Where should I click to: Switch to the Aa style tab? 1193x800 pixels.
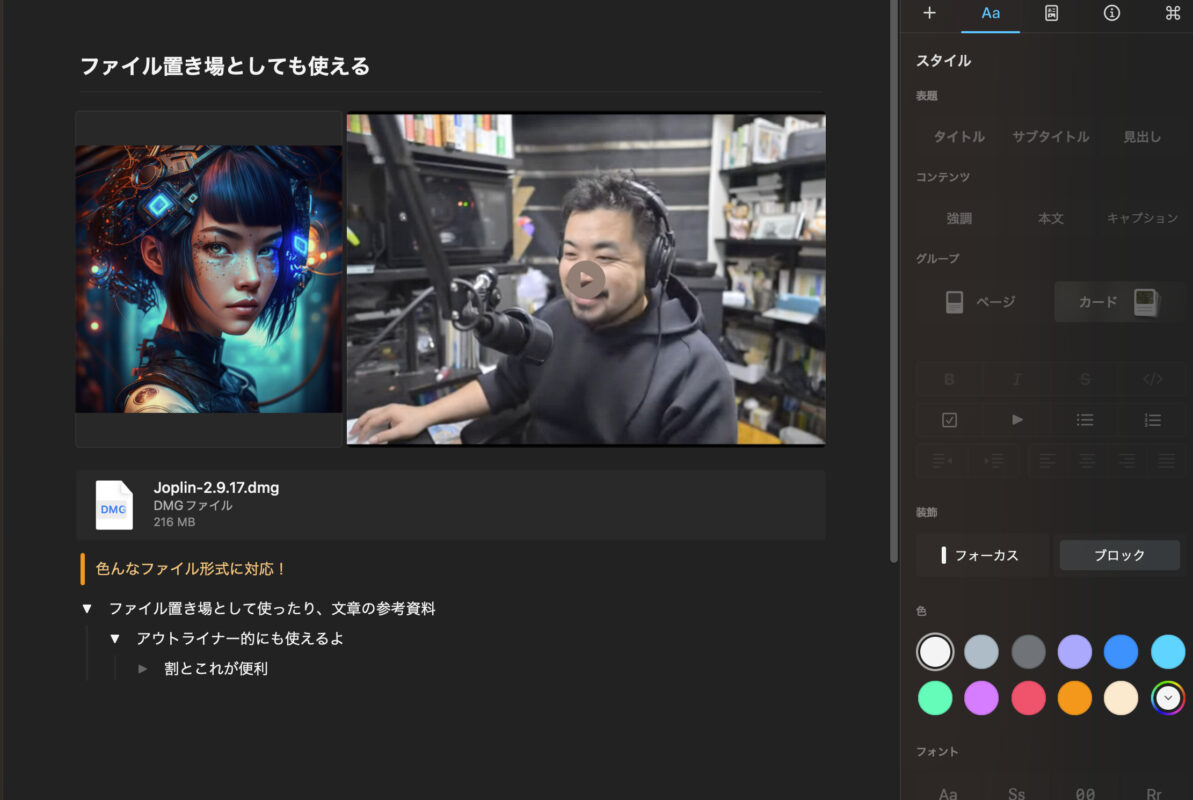pyautogui.click(x=990, y=13)
